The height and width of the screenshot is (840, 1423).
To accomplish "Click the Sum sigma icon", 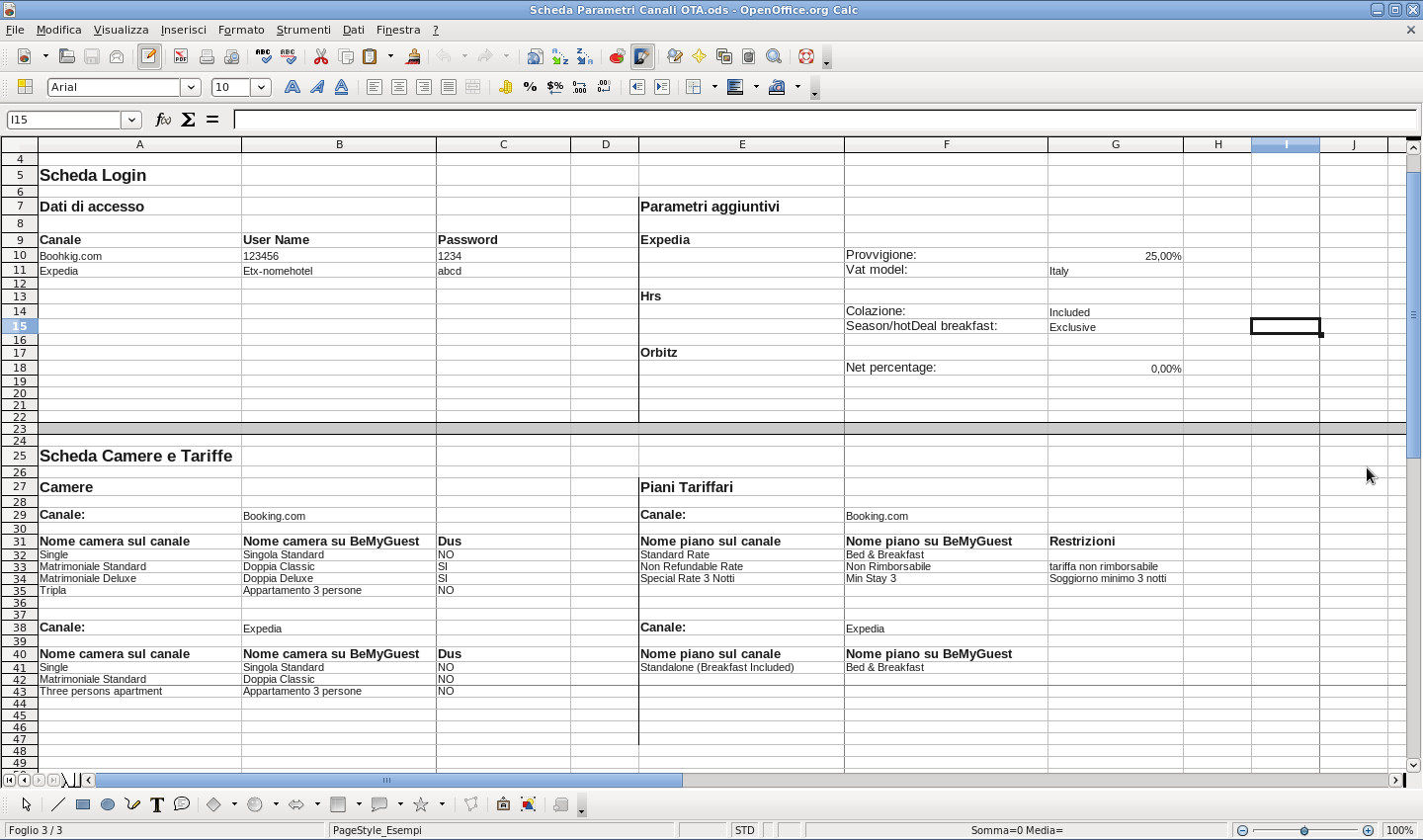I will (x=188, y=120).
